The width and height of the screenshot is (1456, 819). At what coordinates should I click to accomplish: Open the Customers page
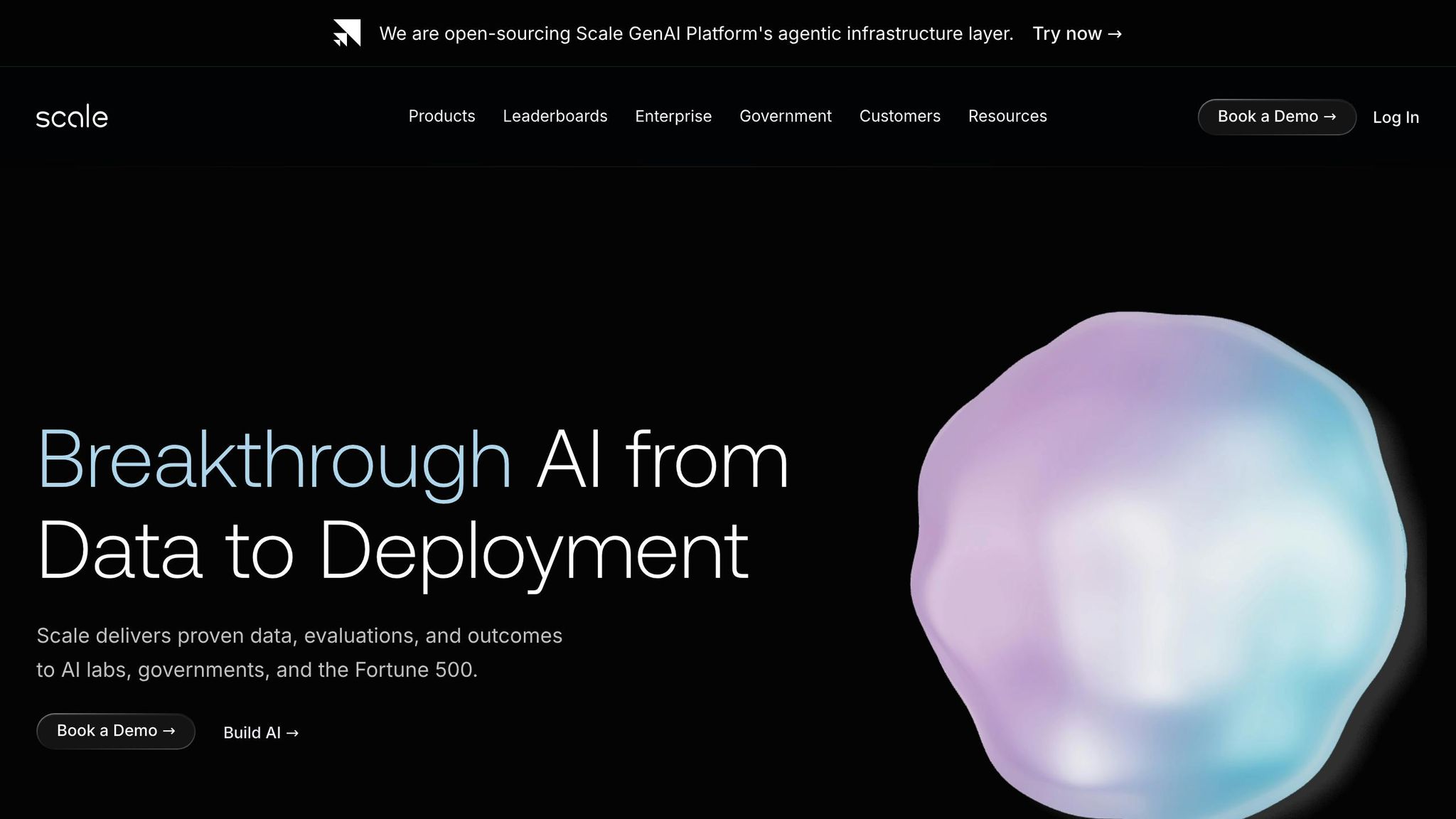(x=899, y=116)
